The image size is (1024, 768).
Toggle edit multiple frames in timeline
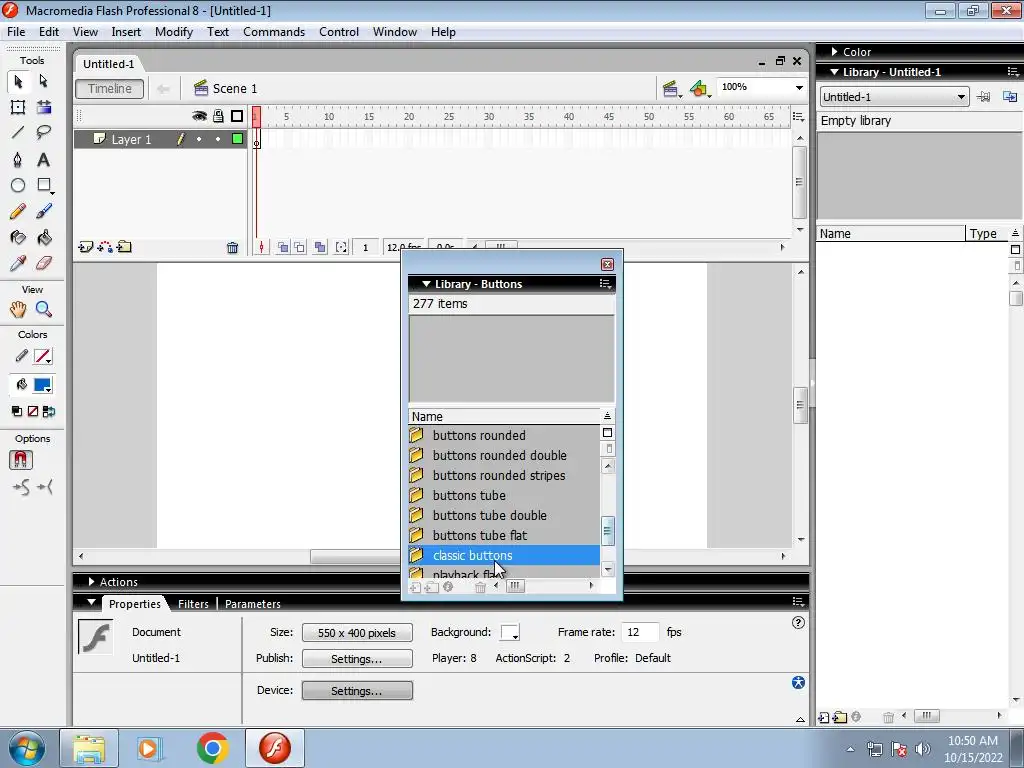(x=320, y=248)
